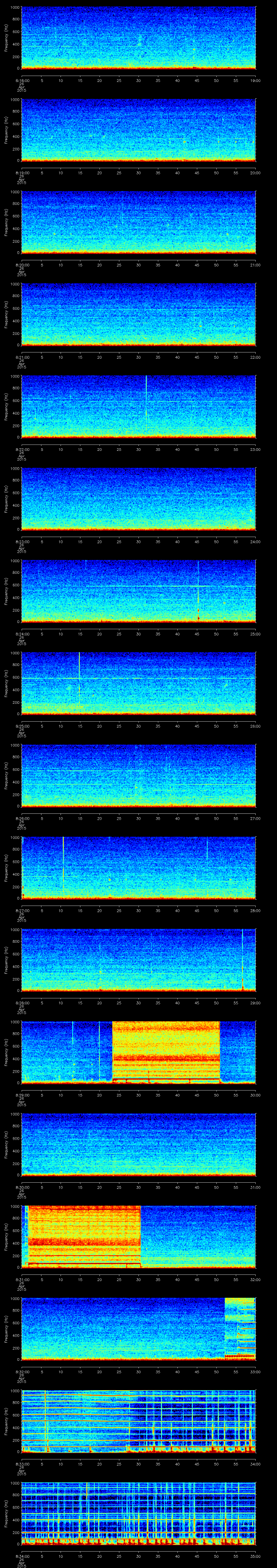Open the spectrogram panel starting at 8:27:00
277x1568 pixels.
click(x=139, y=868)
